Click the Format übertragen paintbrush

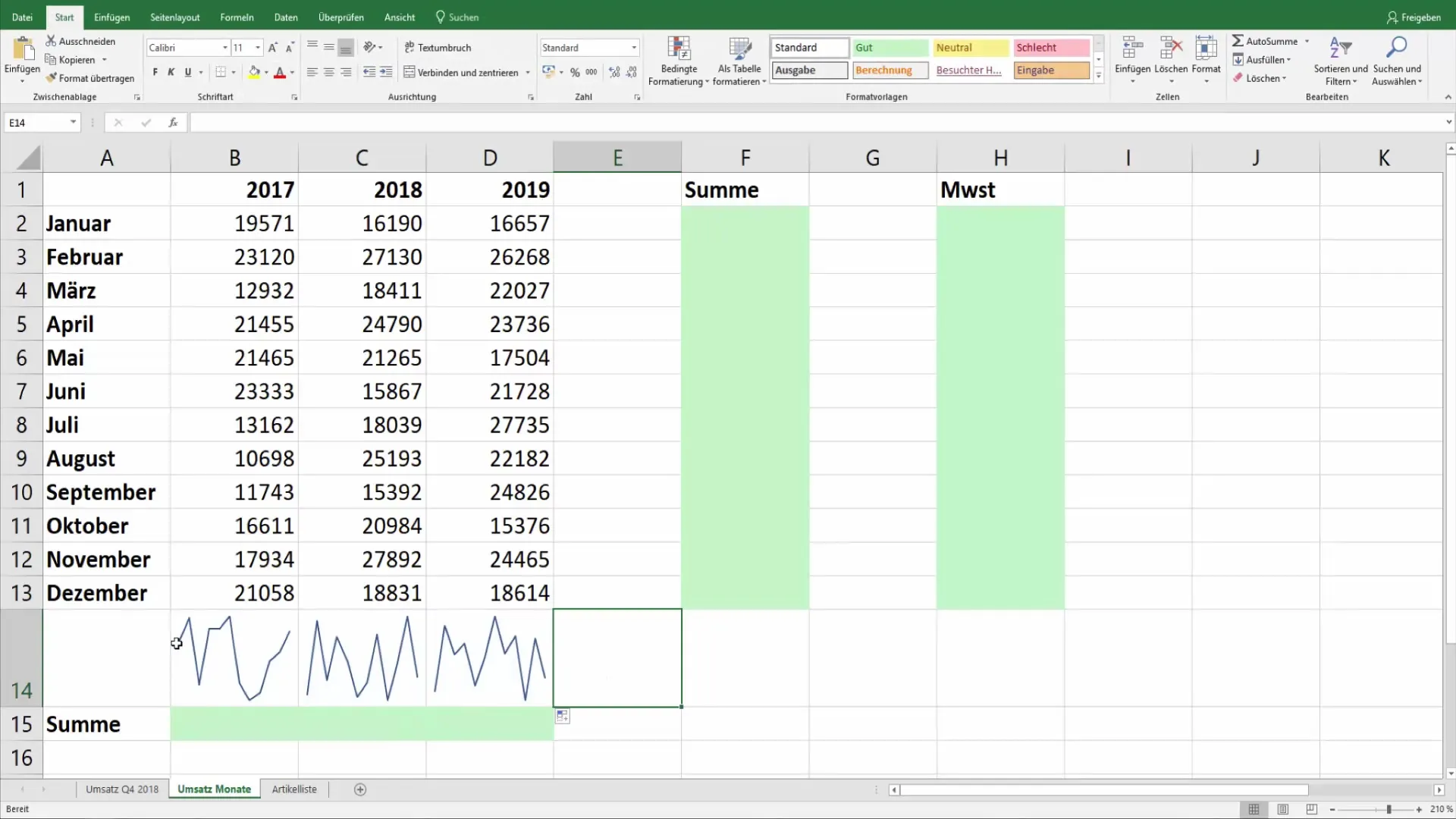tap(51, 78)
